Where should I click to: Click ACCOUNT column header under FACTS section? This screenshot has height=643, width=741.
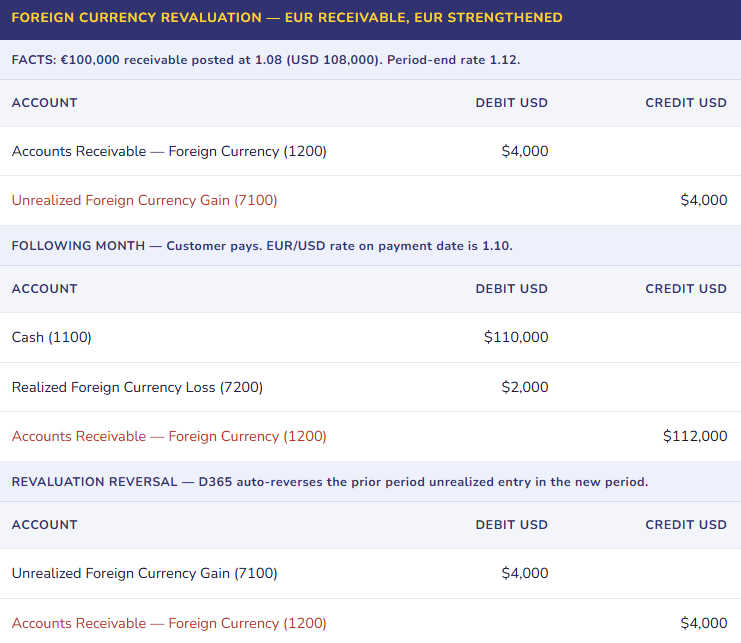(x=44, y=103)
